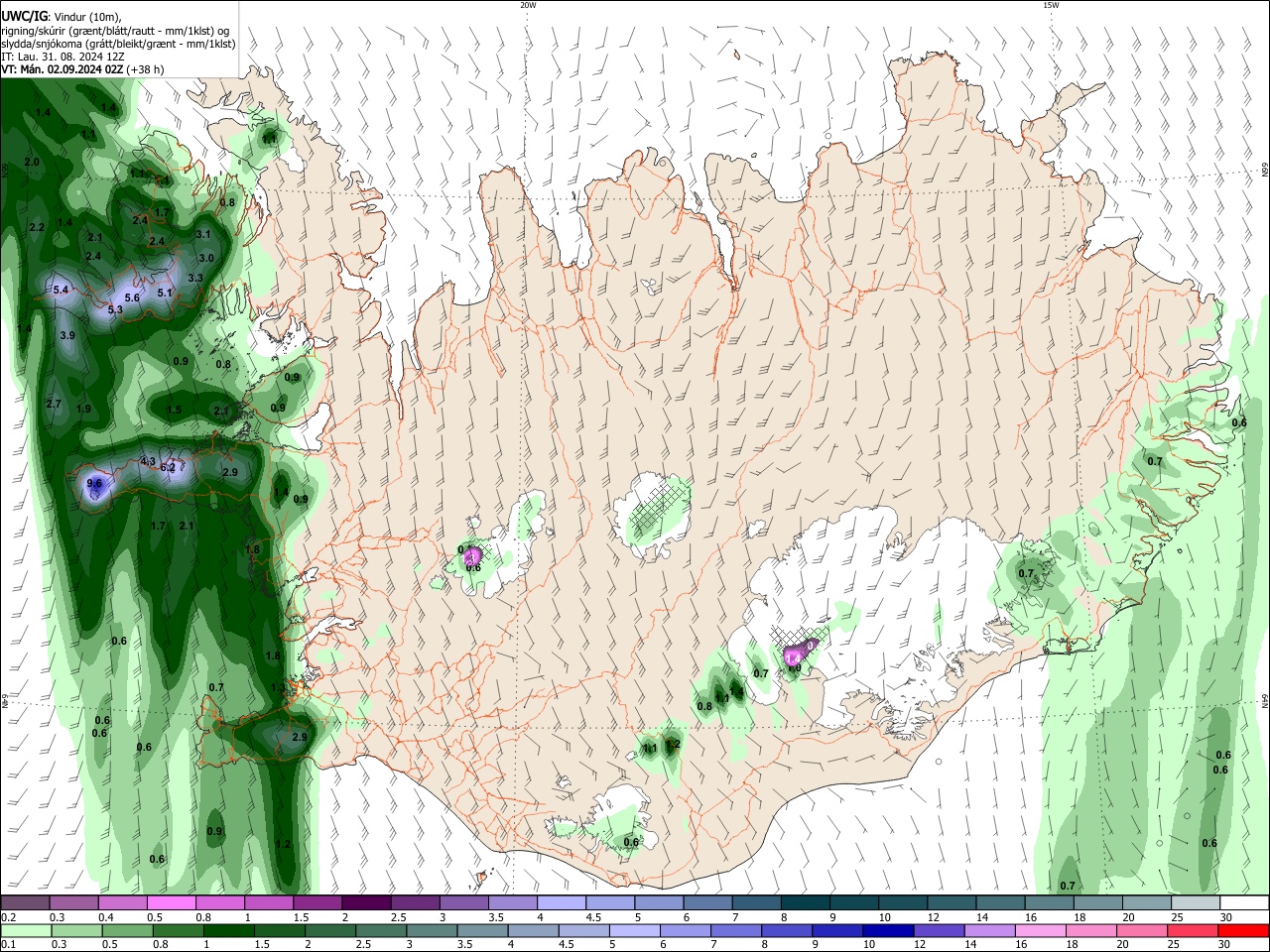1270x952 pixels.
Task: Click the white 30 swatch ending upper legend
Action: click(1245, 902)
